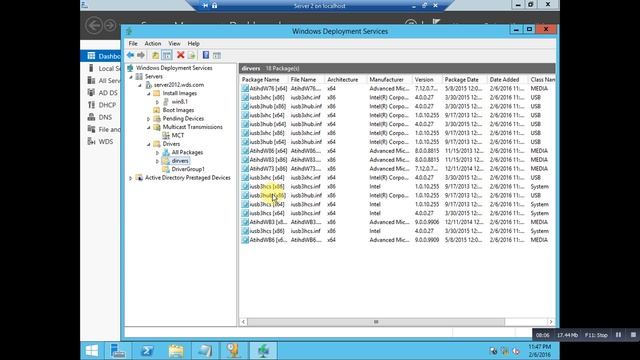Click the Up one level folder icon

155,55
